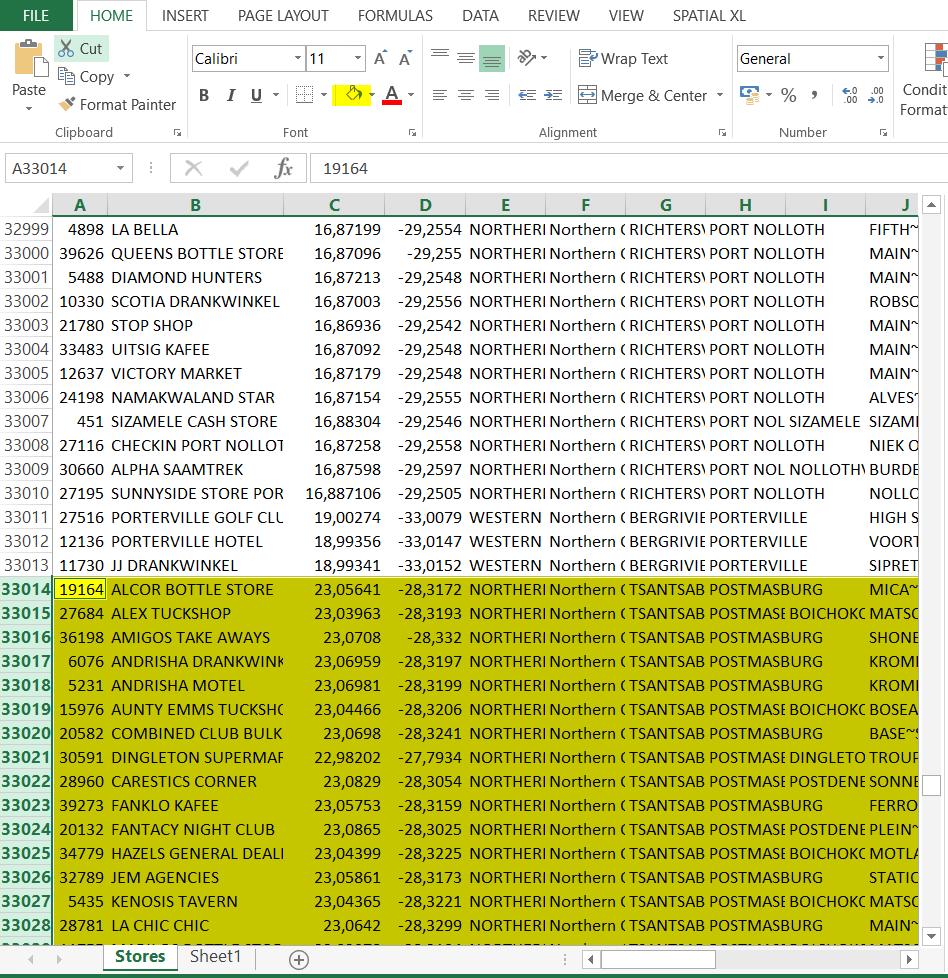Open the FILE menu
The image size is (948, 978).
(x=38, y=16)
